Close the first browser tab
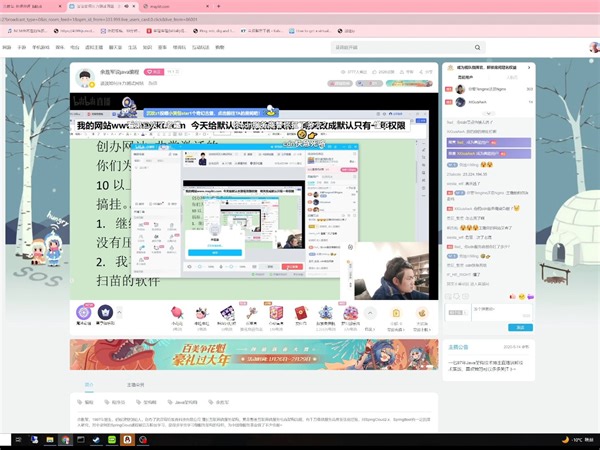 [x=60, y=6]
